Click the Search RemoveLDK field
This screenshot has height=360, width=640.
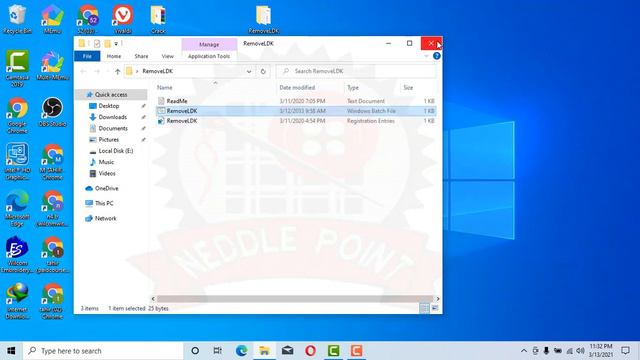tap(356, 71)
